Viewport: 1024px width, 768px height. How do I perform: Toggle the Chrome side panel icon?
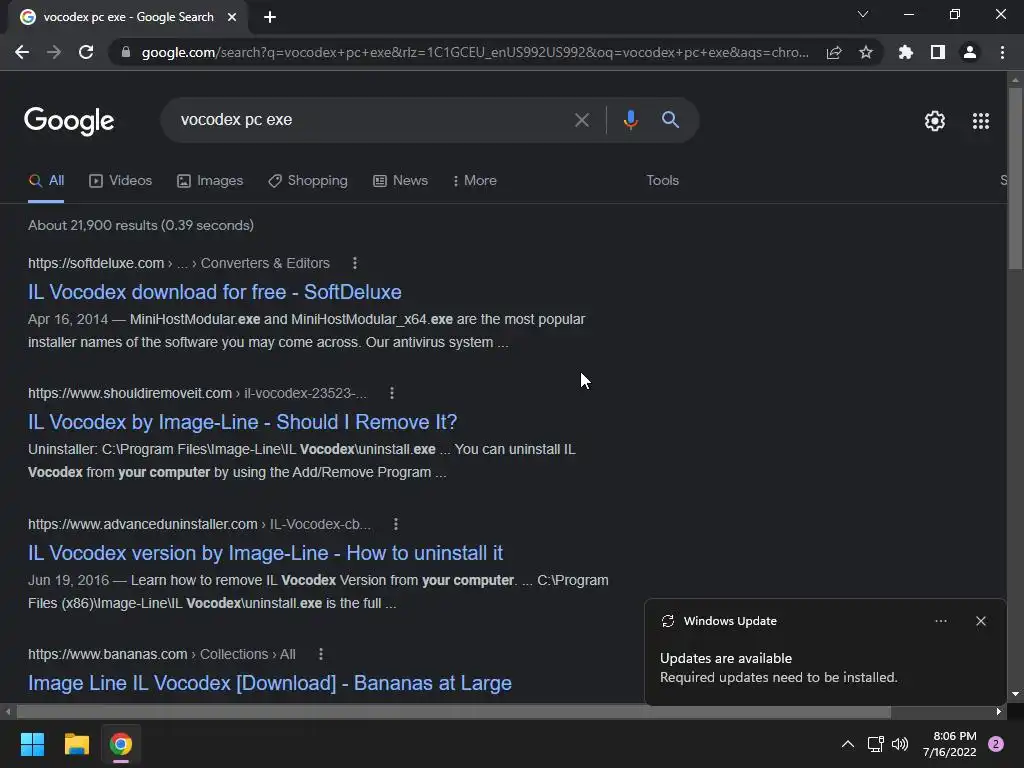pos(938,52)
